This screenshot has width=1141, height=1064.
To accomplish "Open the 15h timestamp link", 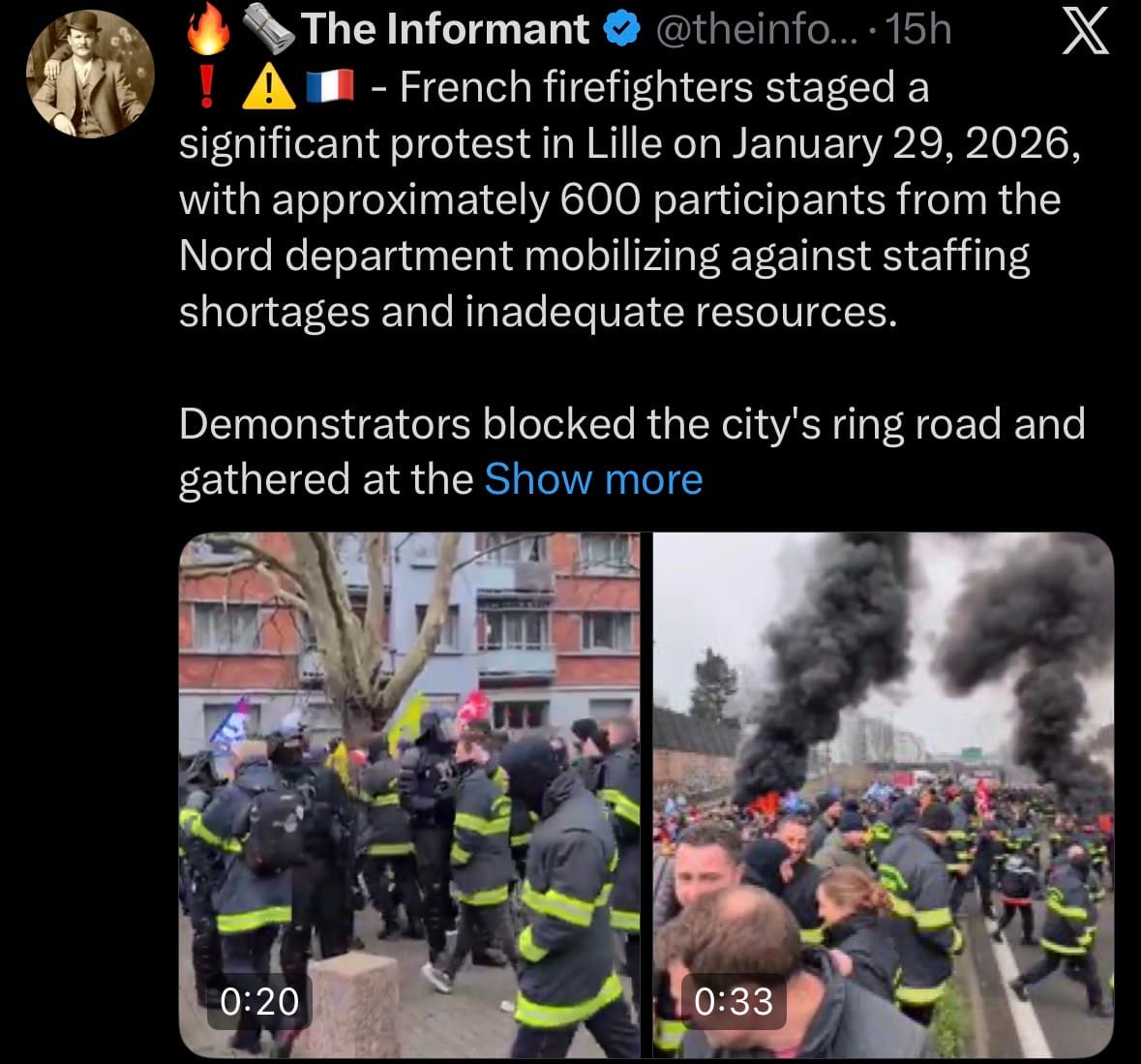I will point(919,30).
